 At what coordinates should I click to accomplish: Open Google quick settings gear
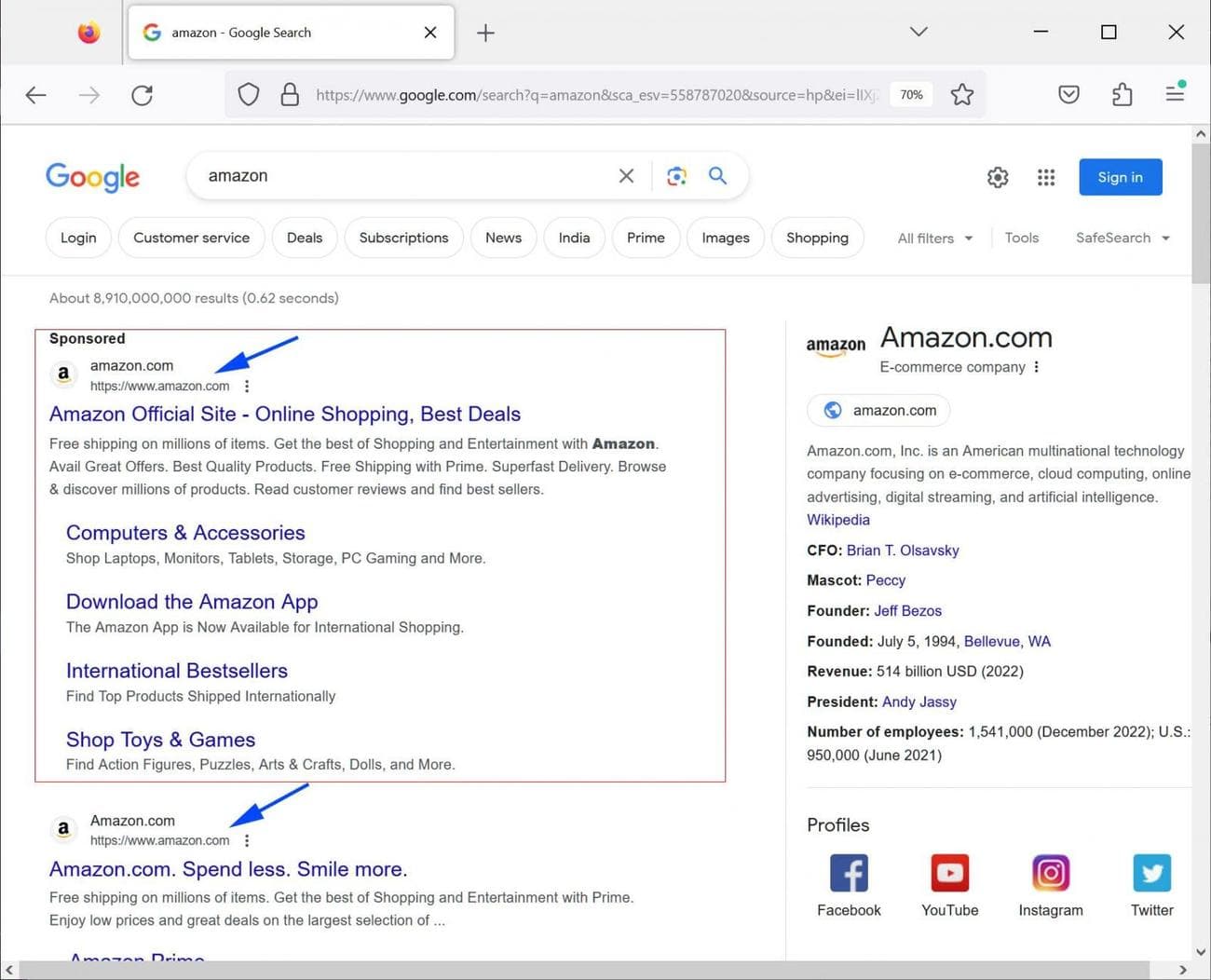click(x=997, y=176)
